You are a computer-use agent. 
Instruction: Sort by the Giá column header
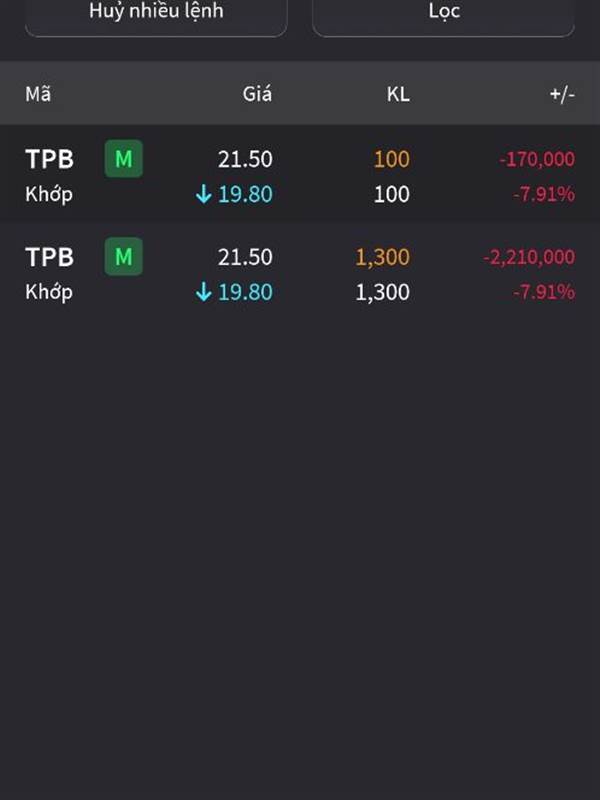pyautogui.click(x=257, y=94)
